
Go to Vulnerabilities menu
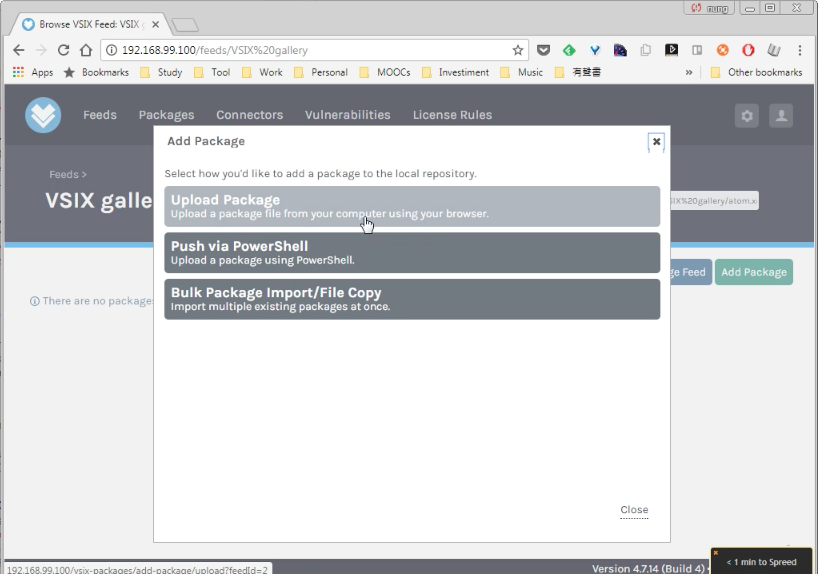tap(347, 115)
